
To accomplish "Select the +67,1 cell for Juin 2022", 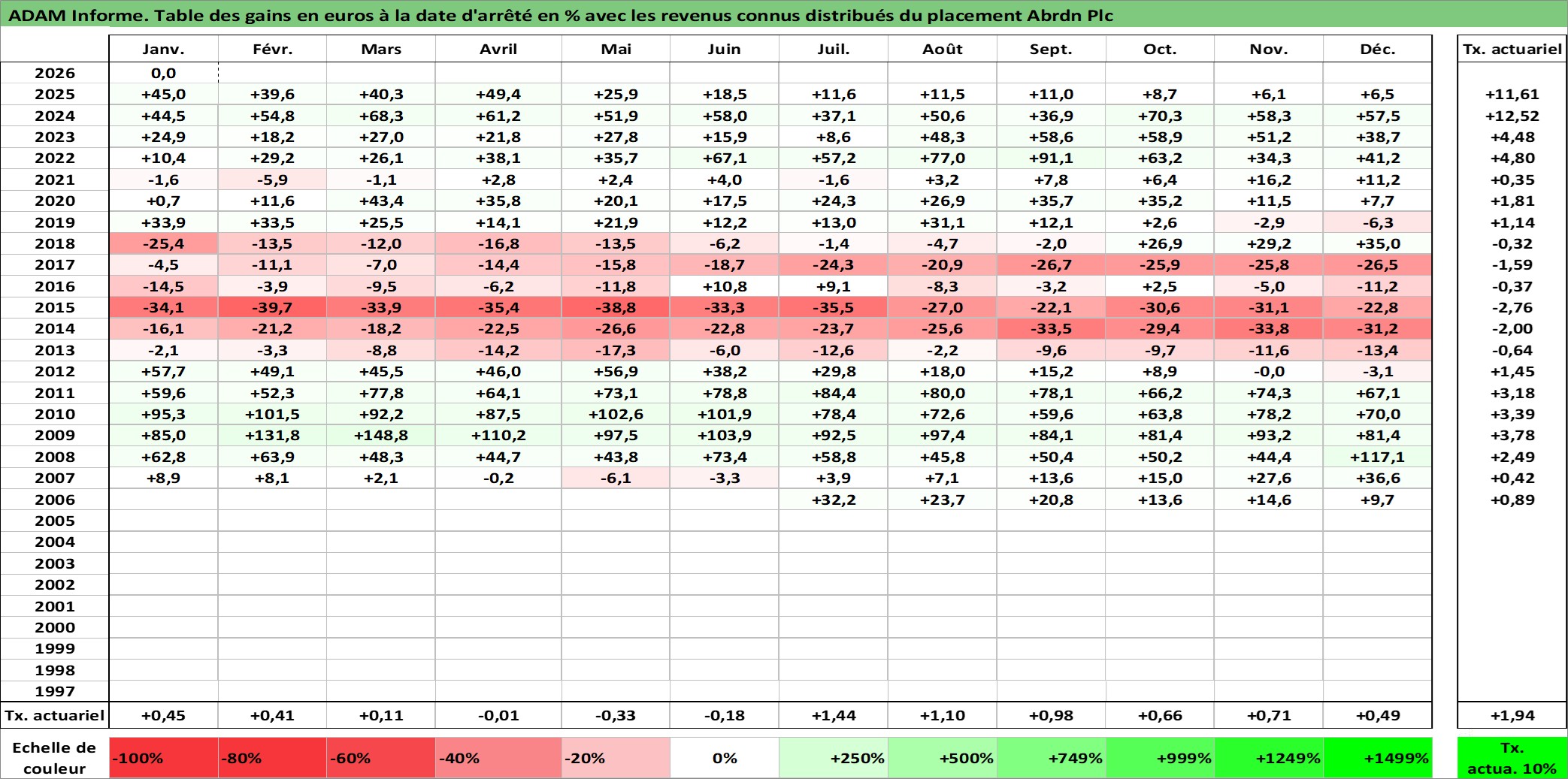I will point(725,158).
